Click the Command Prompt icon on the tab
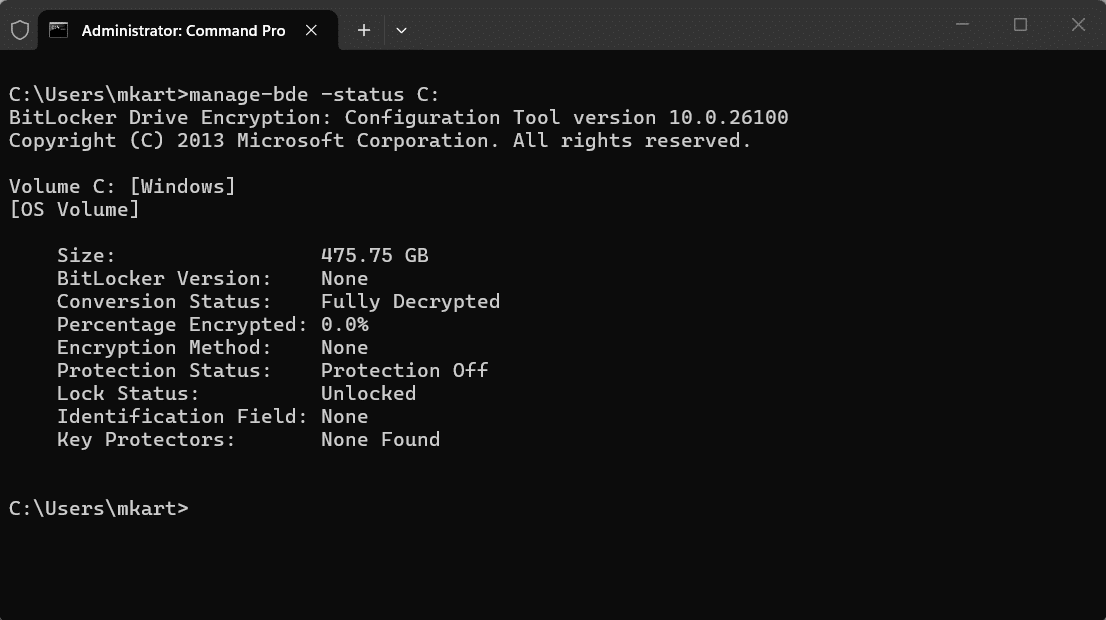The height and width of the screenshot is (620, 1106). pyautogui.click(x=59, y=30)
